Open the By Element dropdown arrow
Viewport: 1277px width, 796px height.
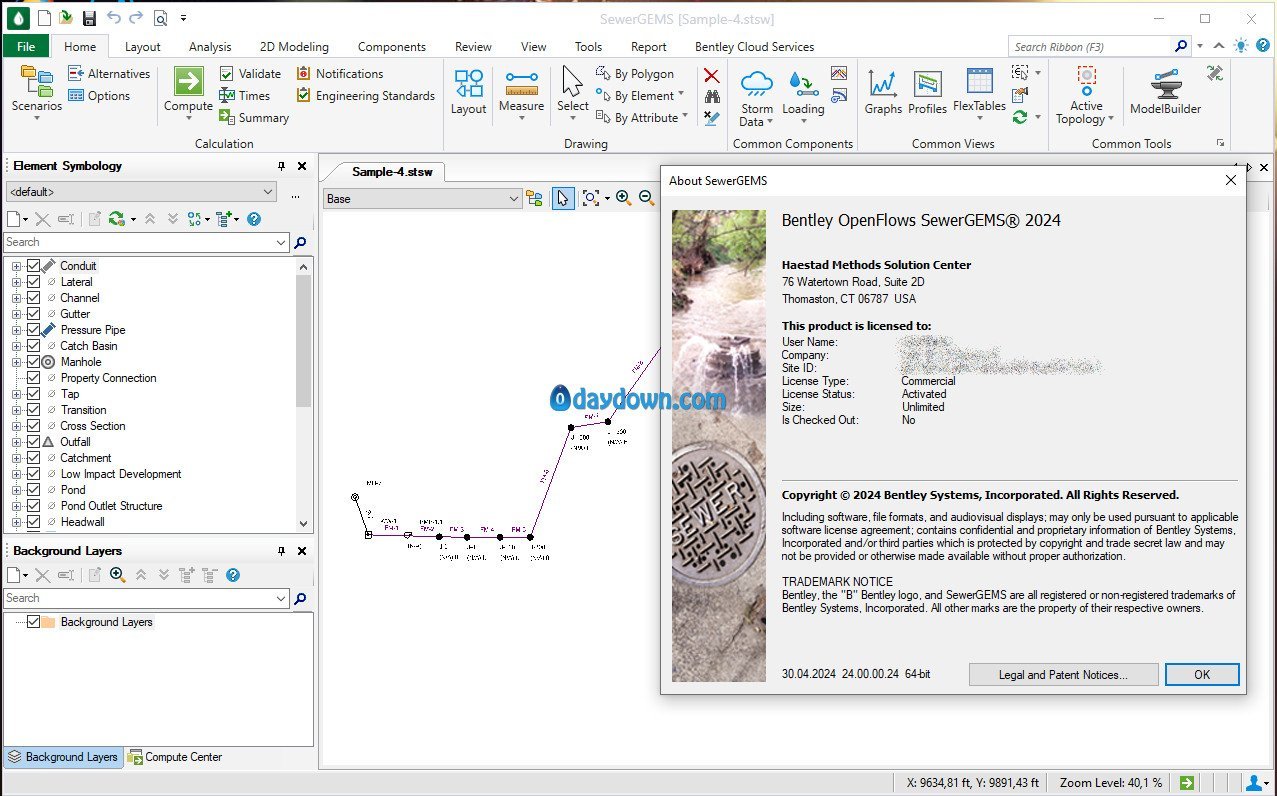681,95
